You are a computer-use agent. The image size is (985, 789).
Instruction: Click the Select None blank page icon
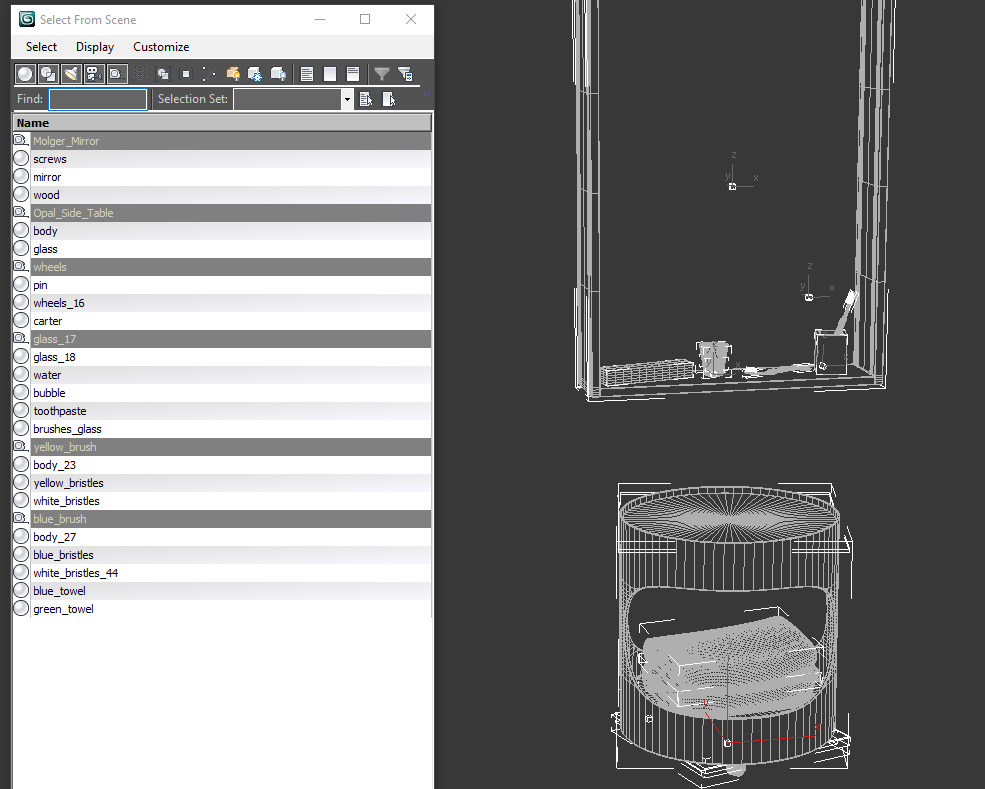330,74
